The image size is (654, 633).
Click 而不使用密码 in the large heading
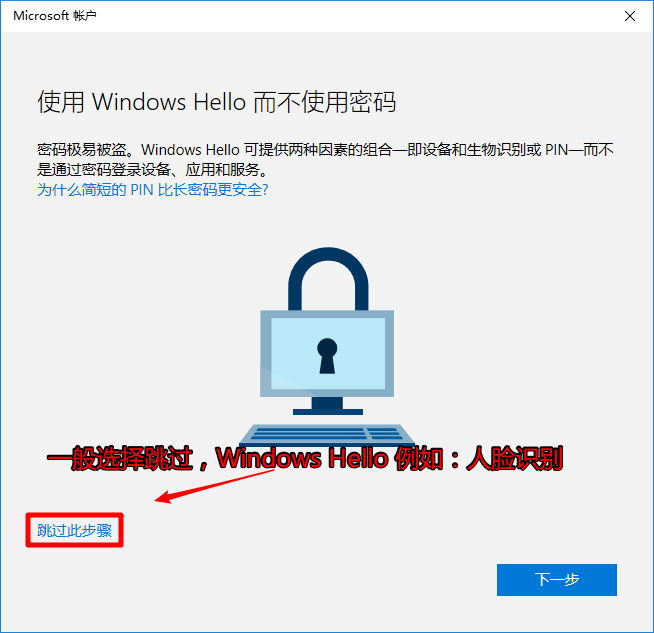click(x=324, y=102)
